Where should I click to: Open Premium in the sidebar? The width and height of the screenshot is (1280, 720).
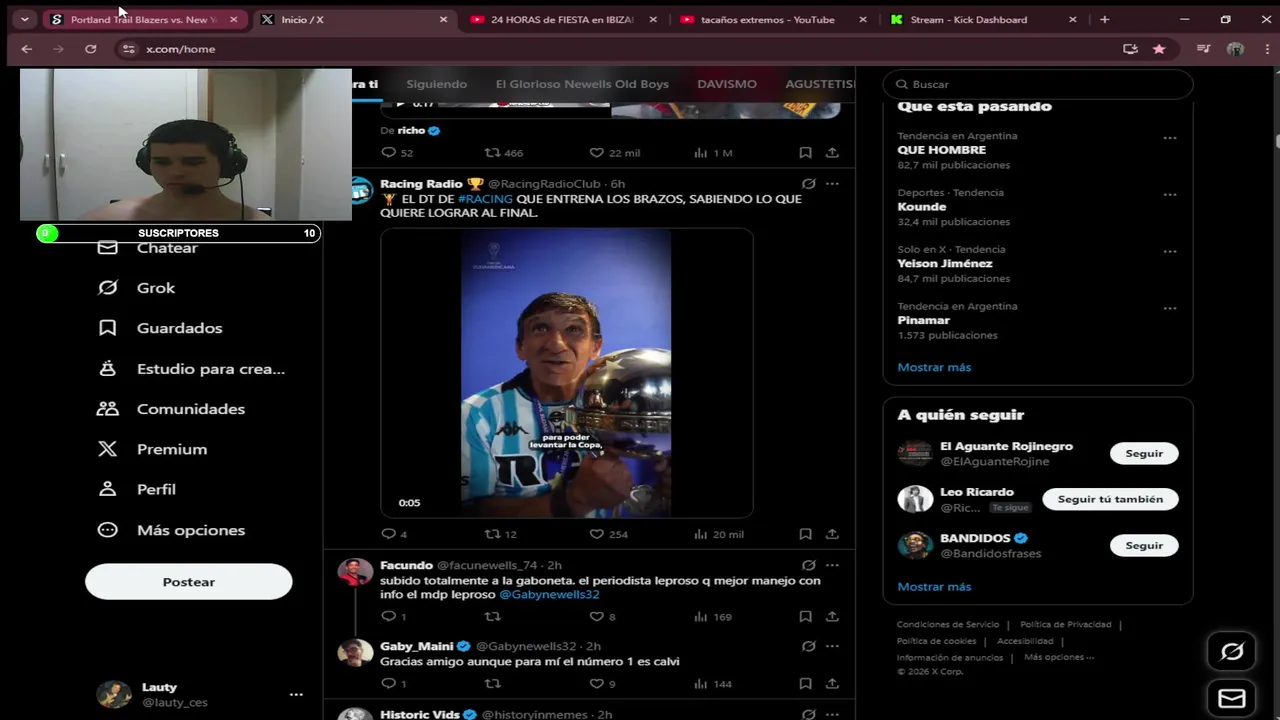coord(152,449)
